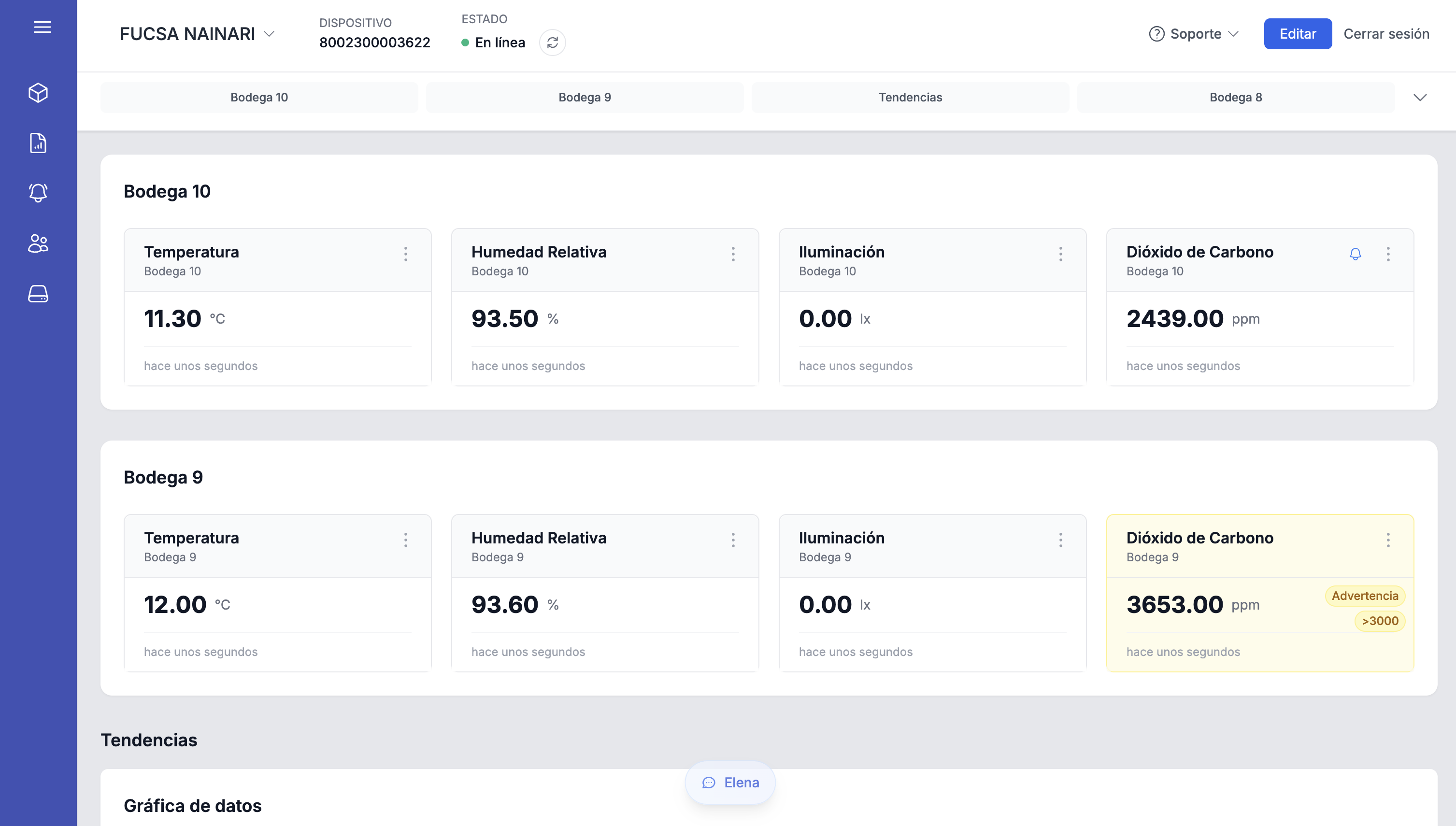Open the devices drive icon in sidebar

(38, 294)
